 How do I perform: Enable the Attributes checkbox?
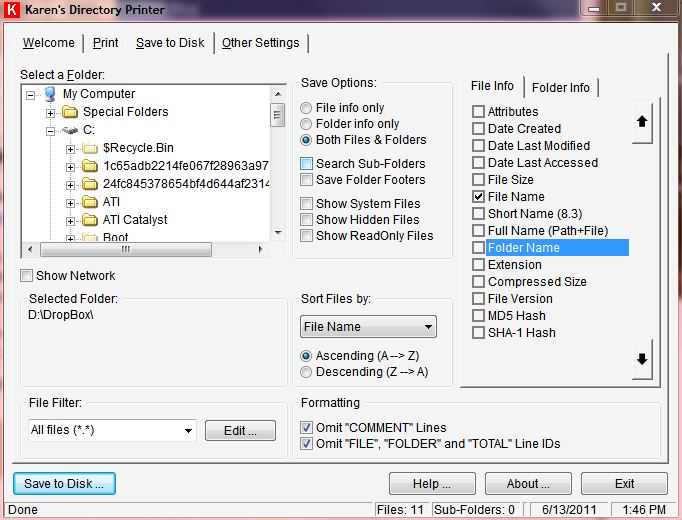click(478, 112)
